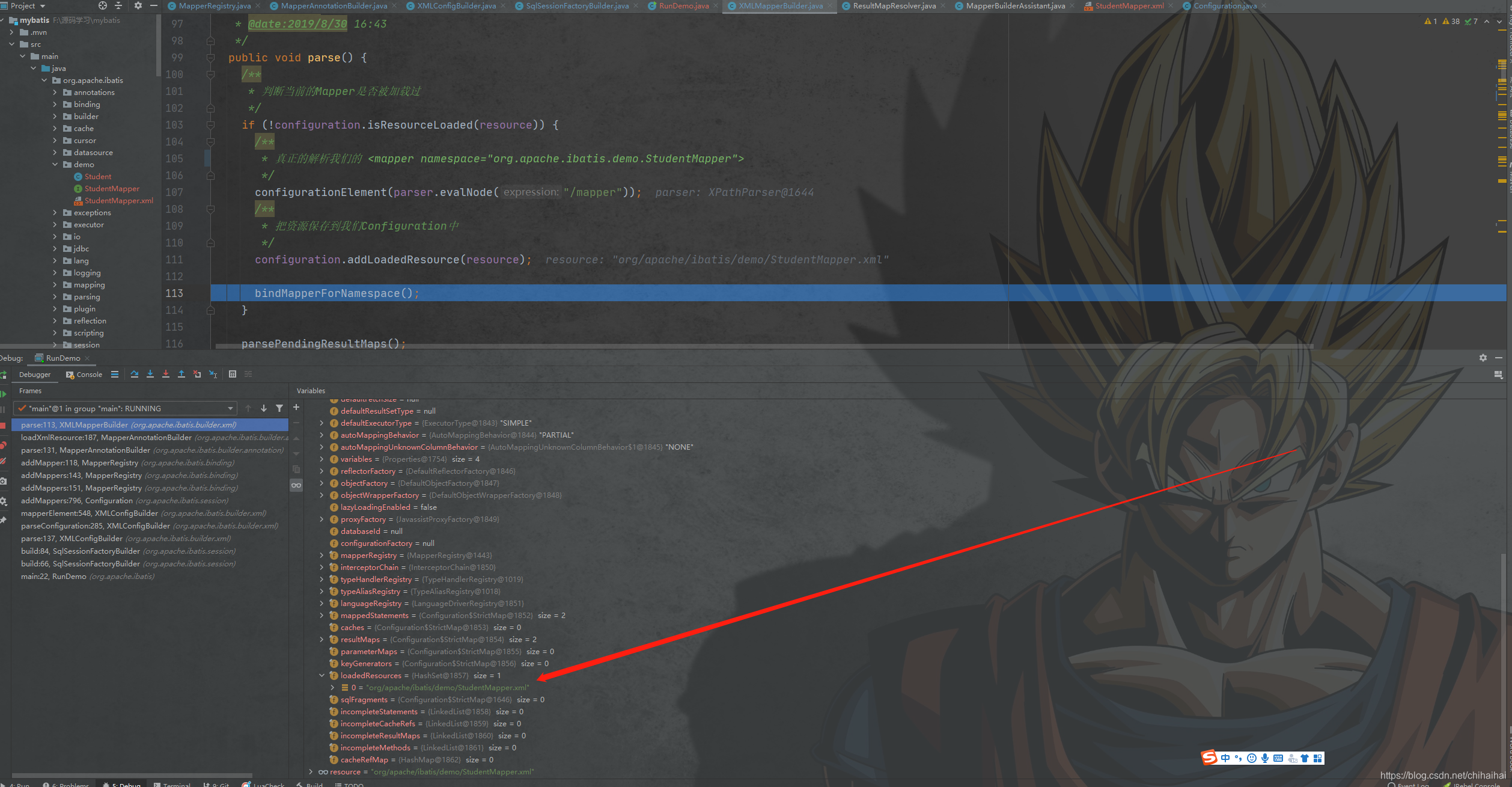
Task: Switch to MapperRegistry.java editor tab
Action: pyautogui.click(x=215, y=5)
